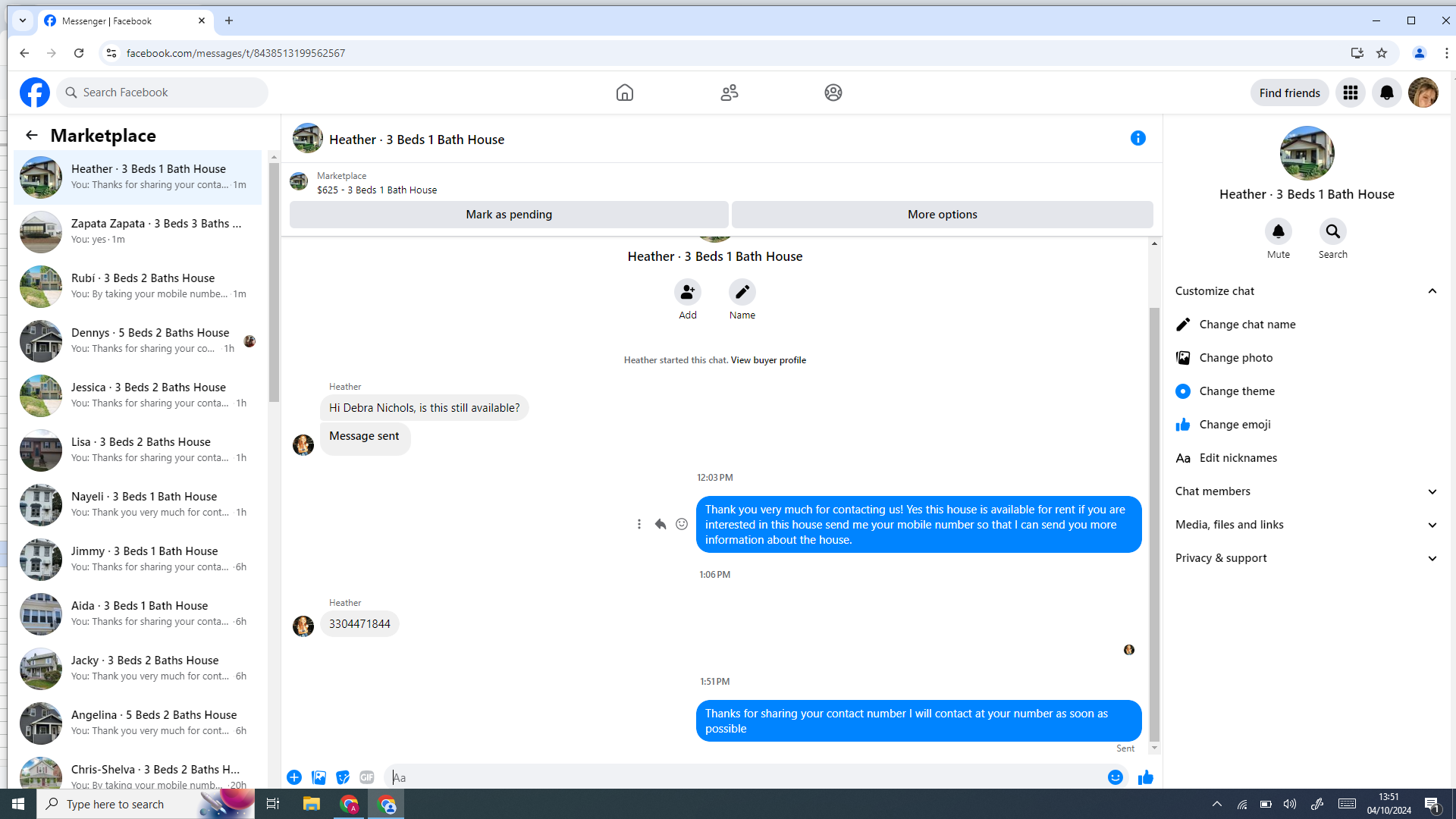
Task: Go back from Marketplace with arrow
Action: pos(31,135)
